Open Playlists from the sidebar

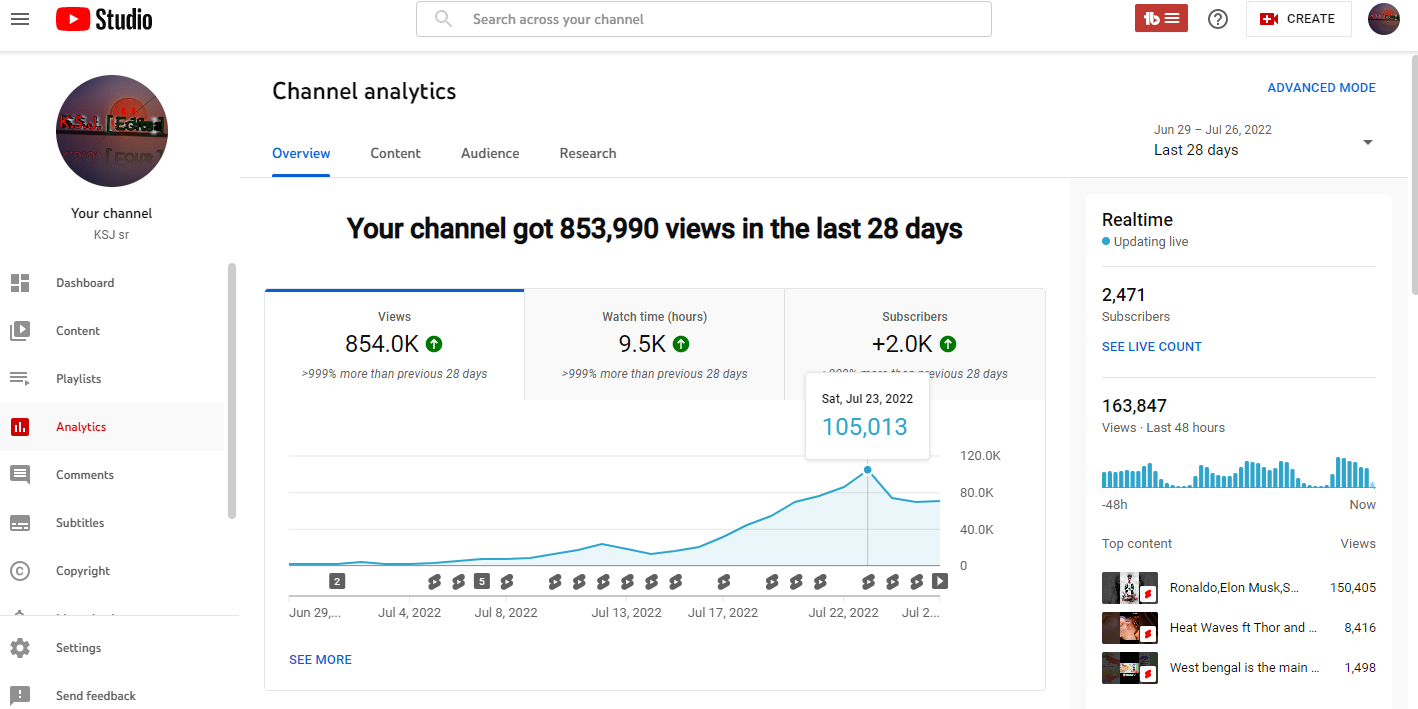[78, 379]
